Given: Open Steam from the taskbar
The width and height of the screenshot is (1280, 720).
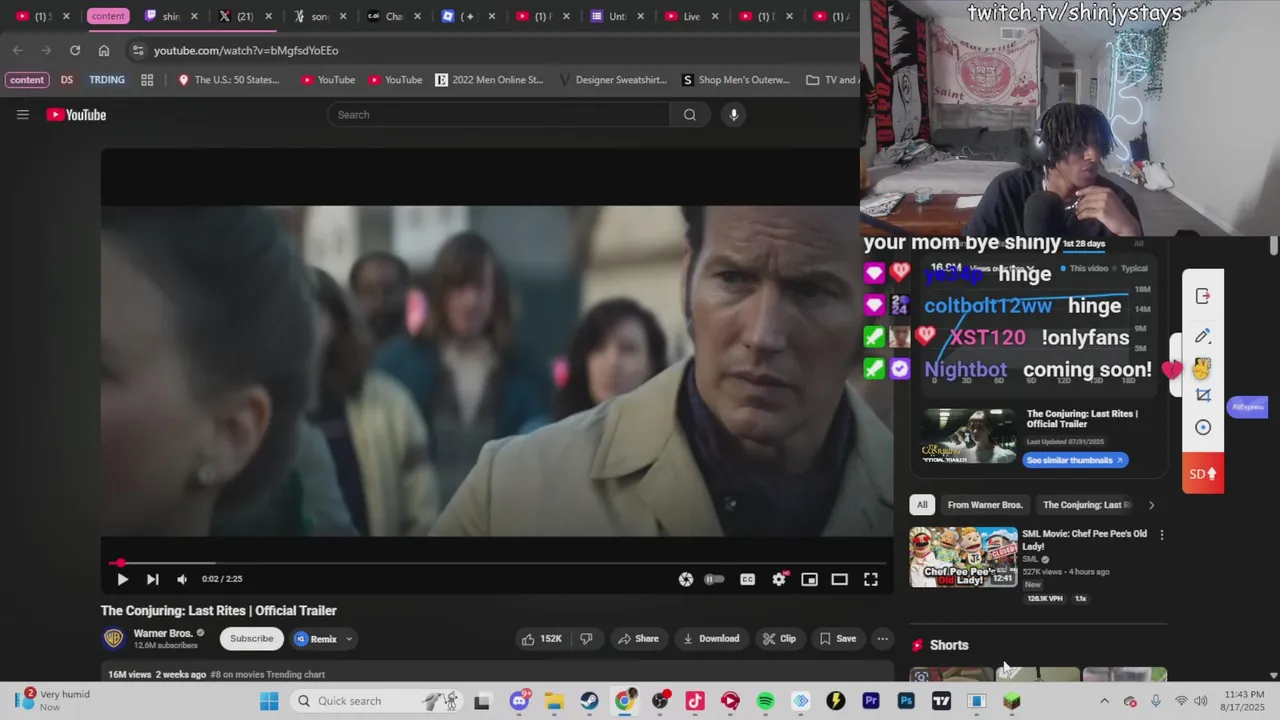Looking at the screenshot, I should pyautogui.click(x=589, y=701).
